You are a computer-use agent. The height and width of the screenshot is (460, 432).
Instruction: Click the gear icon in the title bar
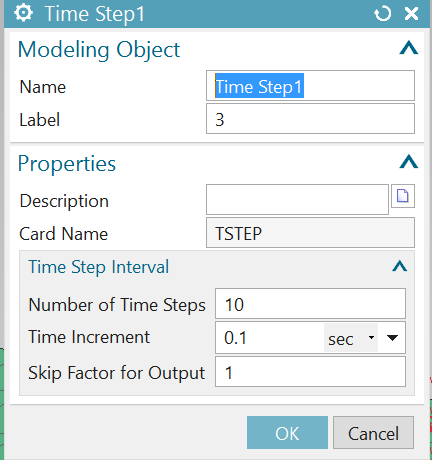23,13
